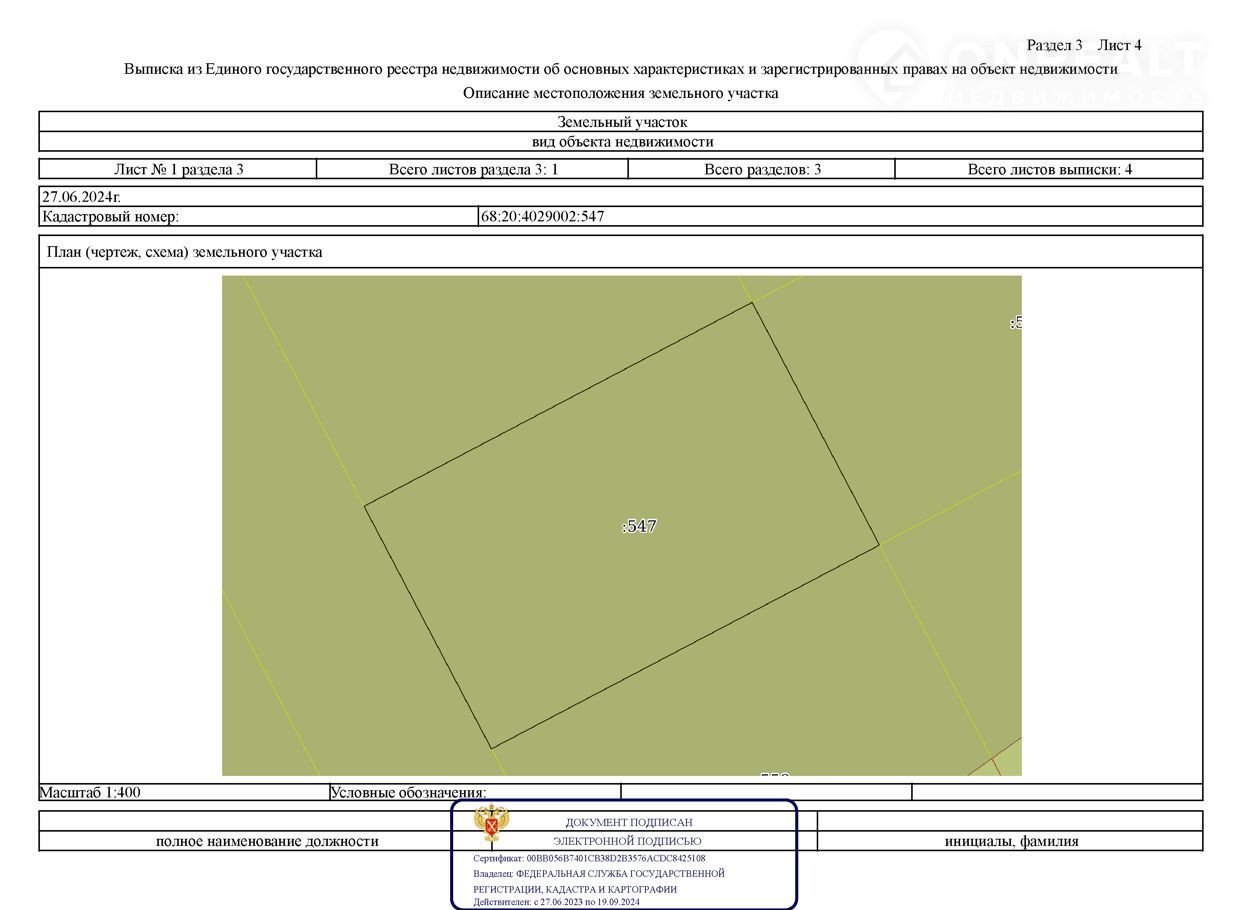Click the 'Масштаб 1:400' scale text
This screenshot has width=1242, height=910.
click(90, 792)
